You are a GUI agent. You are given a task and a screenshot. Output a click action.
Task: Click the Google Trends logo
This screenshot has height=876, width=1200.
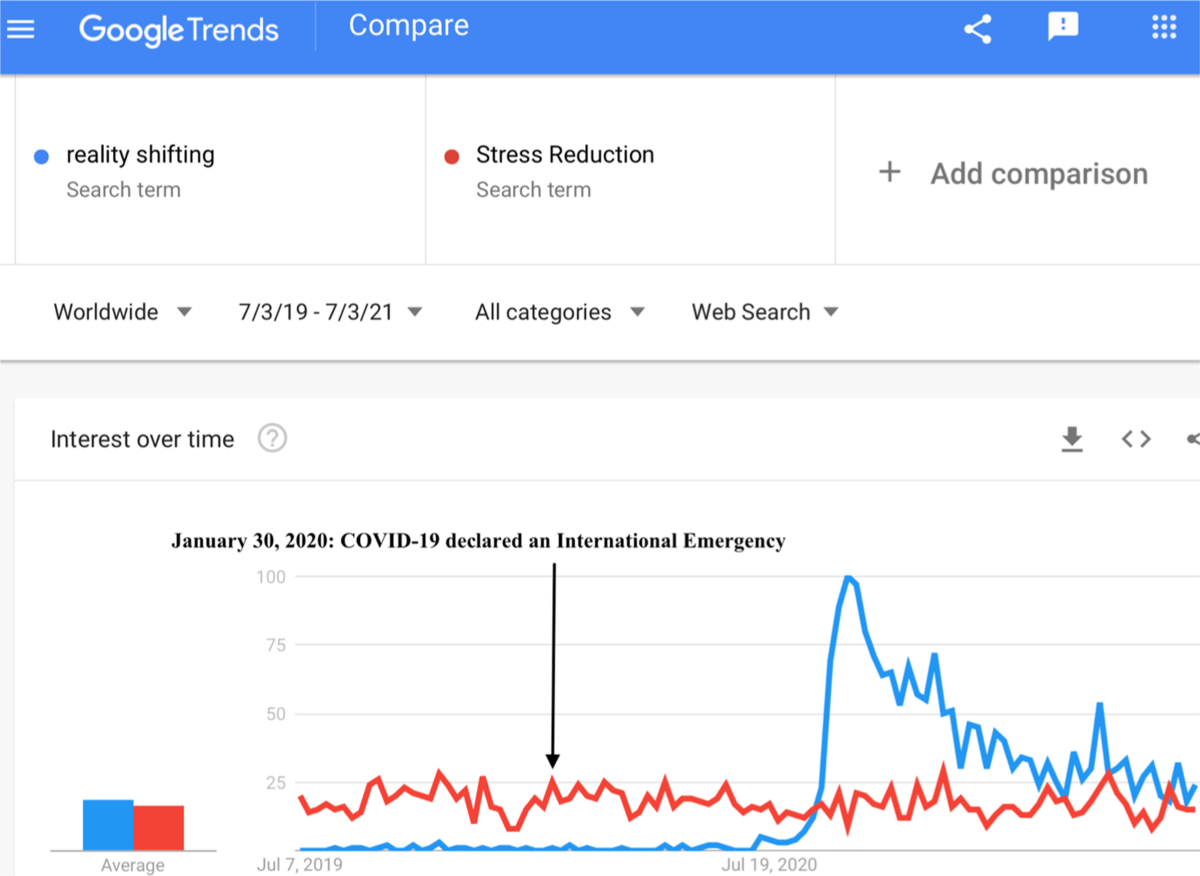coord(179,29)
